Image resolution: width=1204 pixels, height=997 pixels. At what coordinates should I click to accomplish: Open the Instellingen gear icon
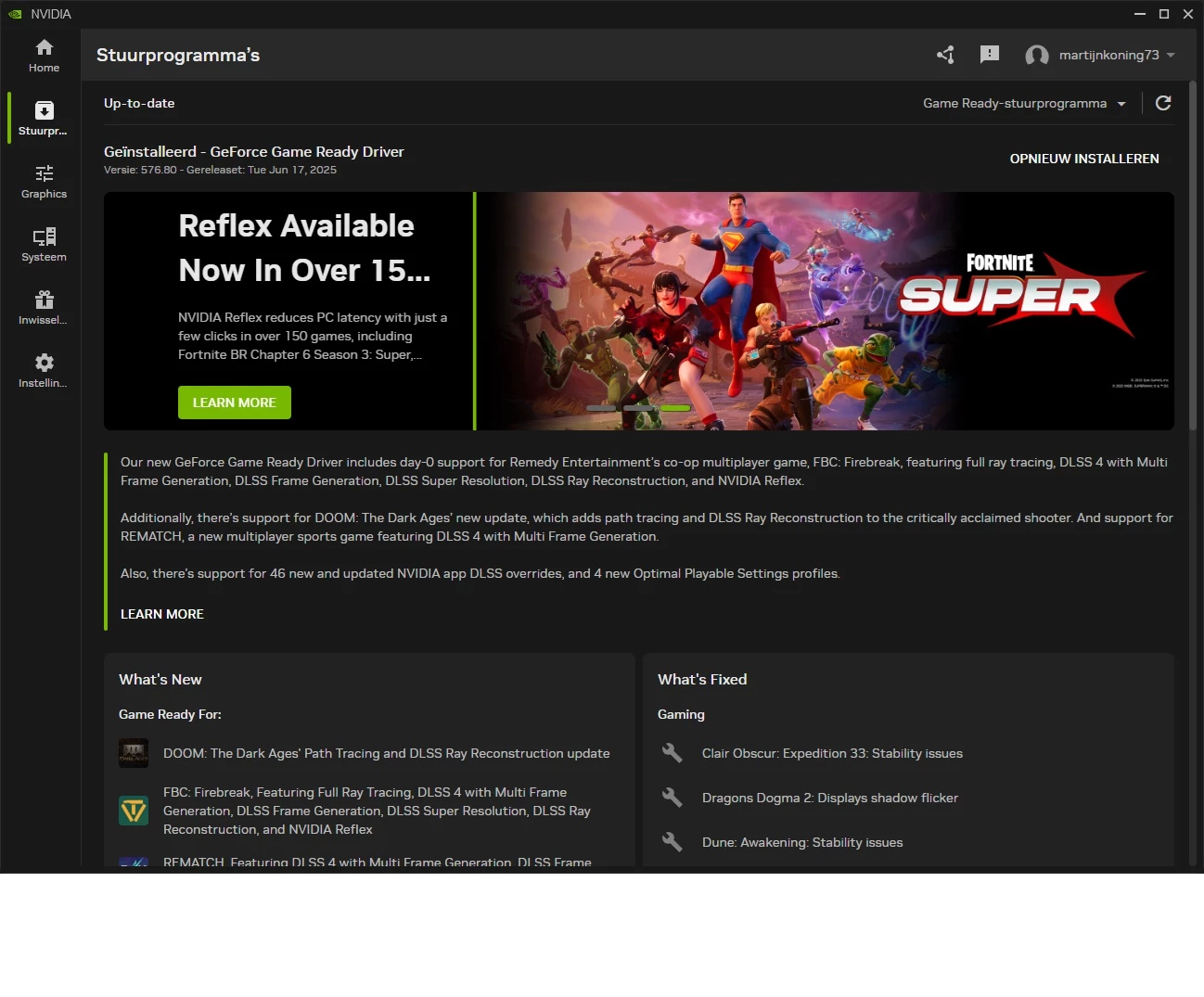tap(44, 363)
